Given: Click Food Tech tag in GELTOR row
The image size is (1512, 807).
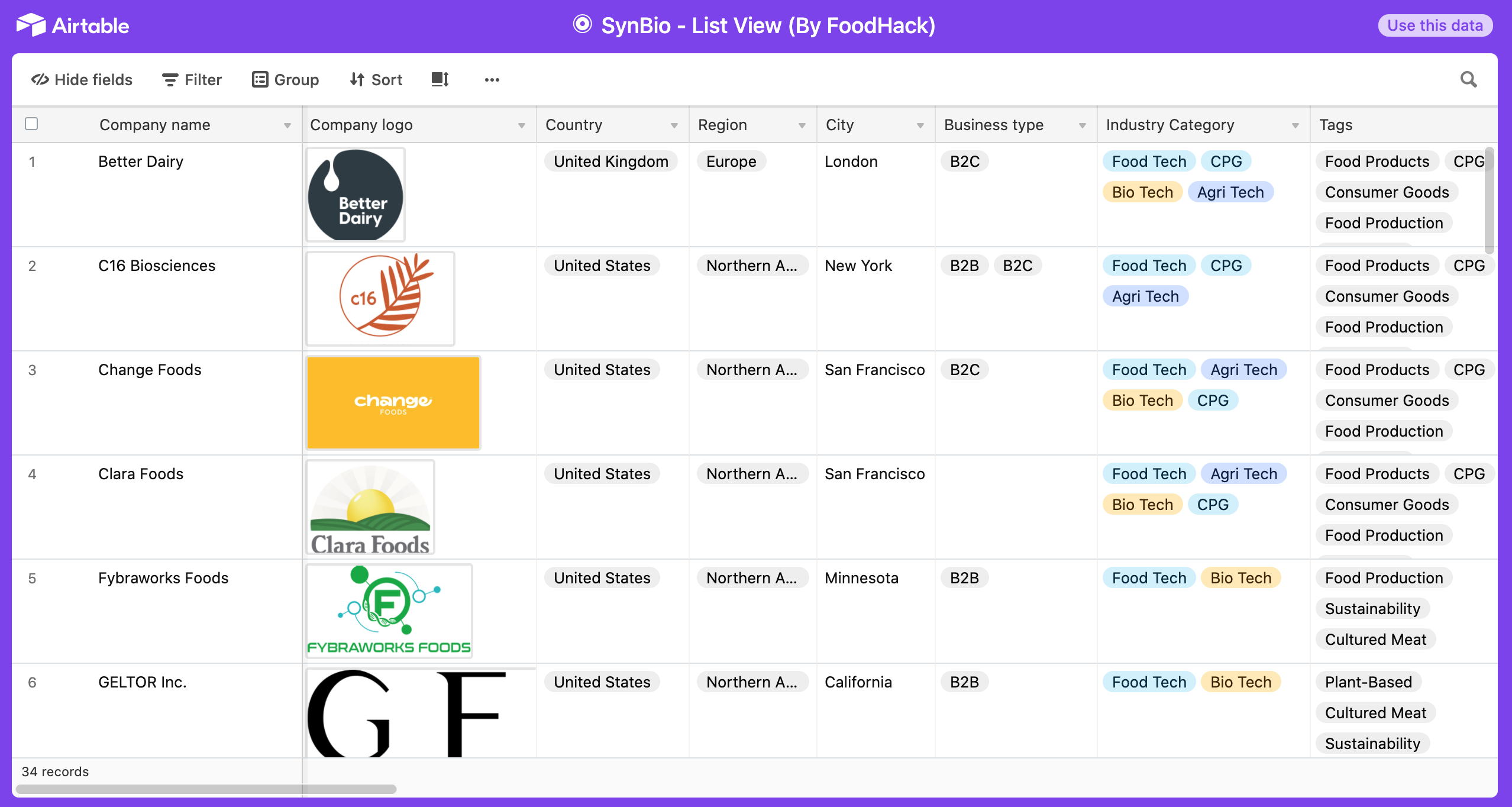Looking at the screenshot, I should 1149,682.
